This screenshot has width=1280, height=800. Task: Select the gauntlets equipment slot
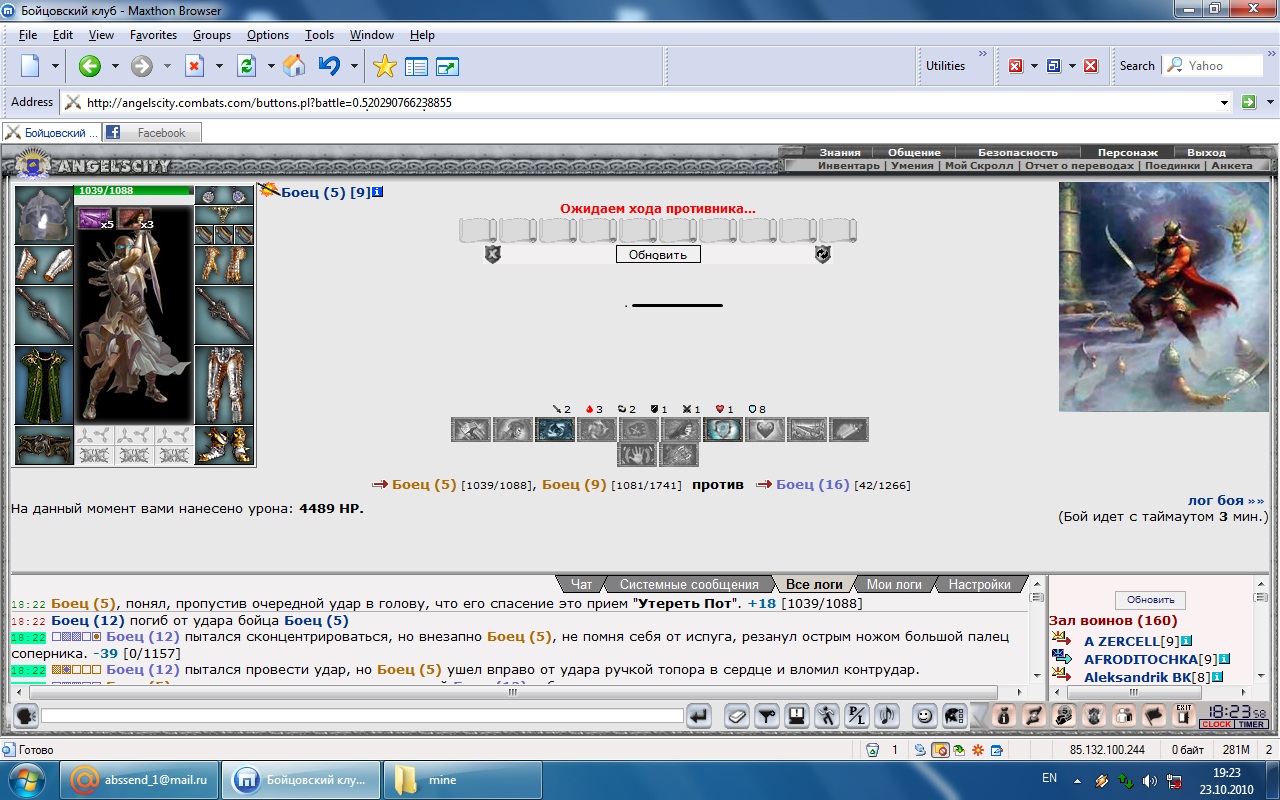coord(224,266)
